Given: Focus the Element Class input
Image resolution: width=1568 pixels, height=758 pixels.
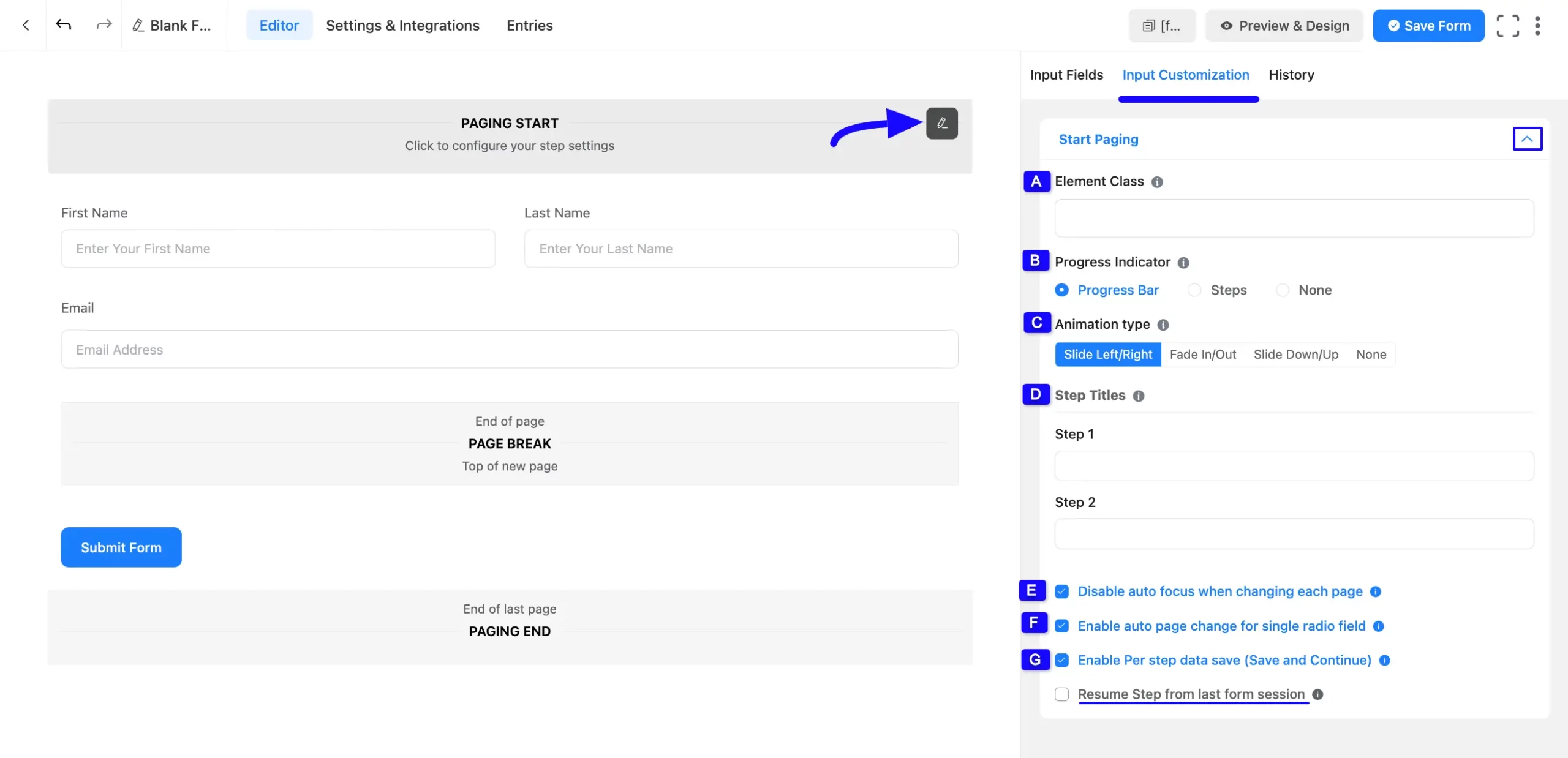Looking at the screenshot, I should [1294, 218].
